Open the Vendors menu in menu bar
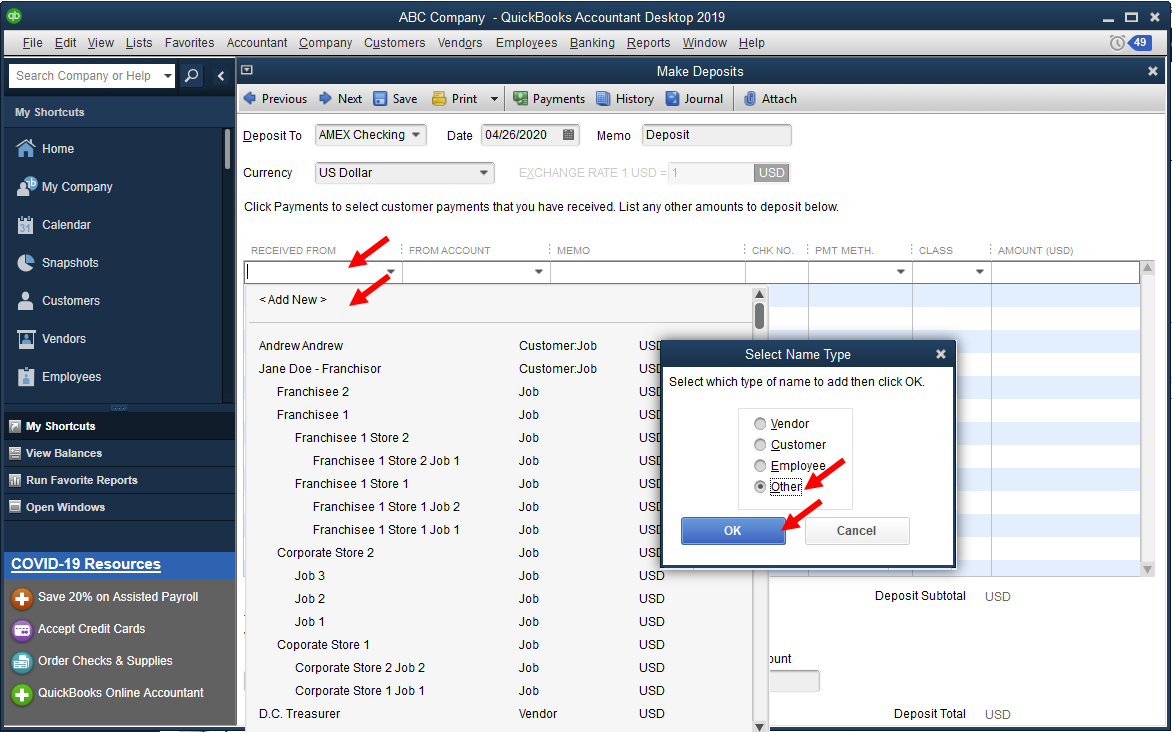This screenshot has width=1172, height=732. [460, 43]
